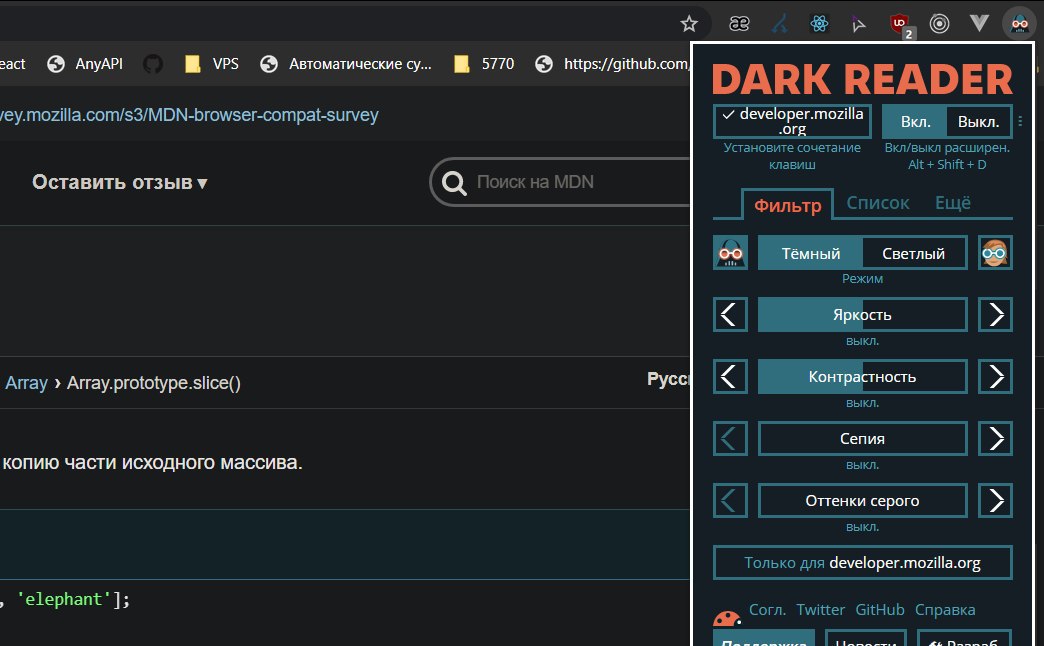Open the Справка help link
The width and height of the screenshot is (1044, 646).
pyautogui.click(x=945, y=609)
